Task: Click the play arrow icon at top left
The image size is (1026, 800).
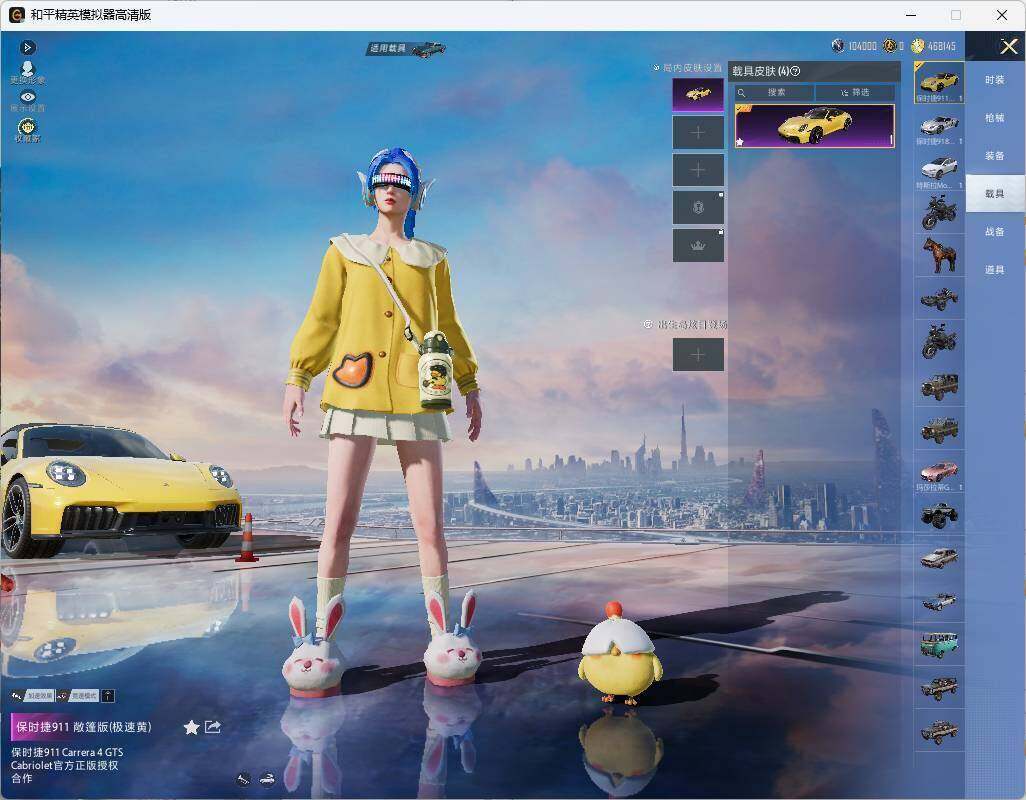Action: pos(27,47)
